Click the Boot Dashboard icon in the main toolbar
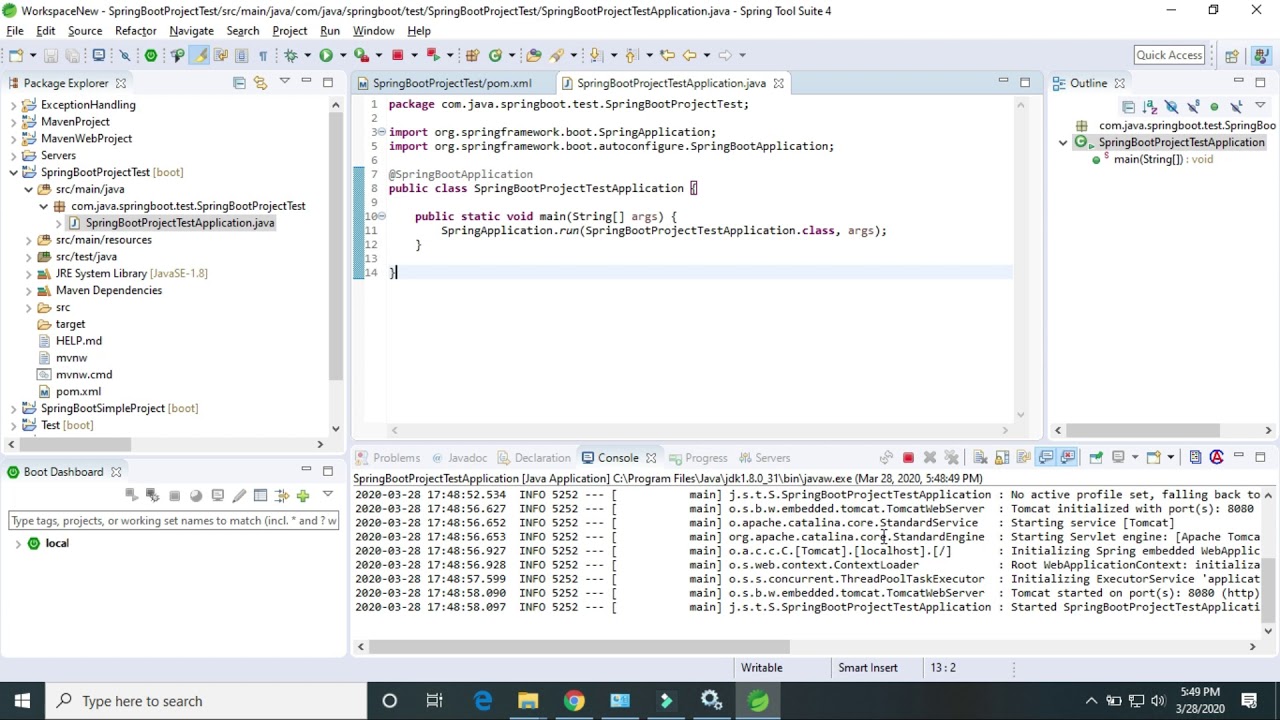This screenshot has width=1280, height=720. (x=151, y=55)
